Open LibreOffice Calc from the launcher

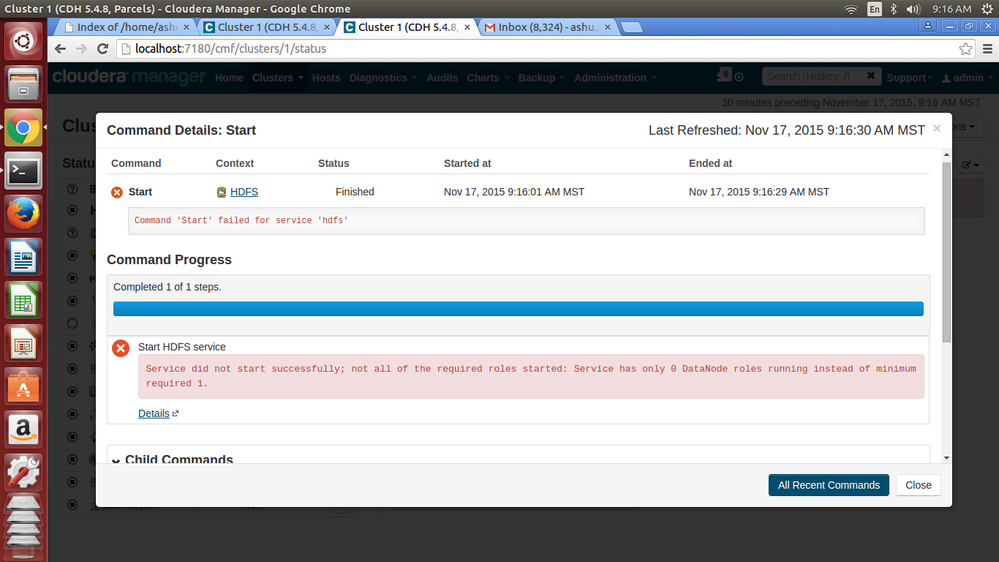[x=23, y=301]
